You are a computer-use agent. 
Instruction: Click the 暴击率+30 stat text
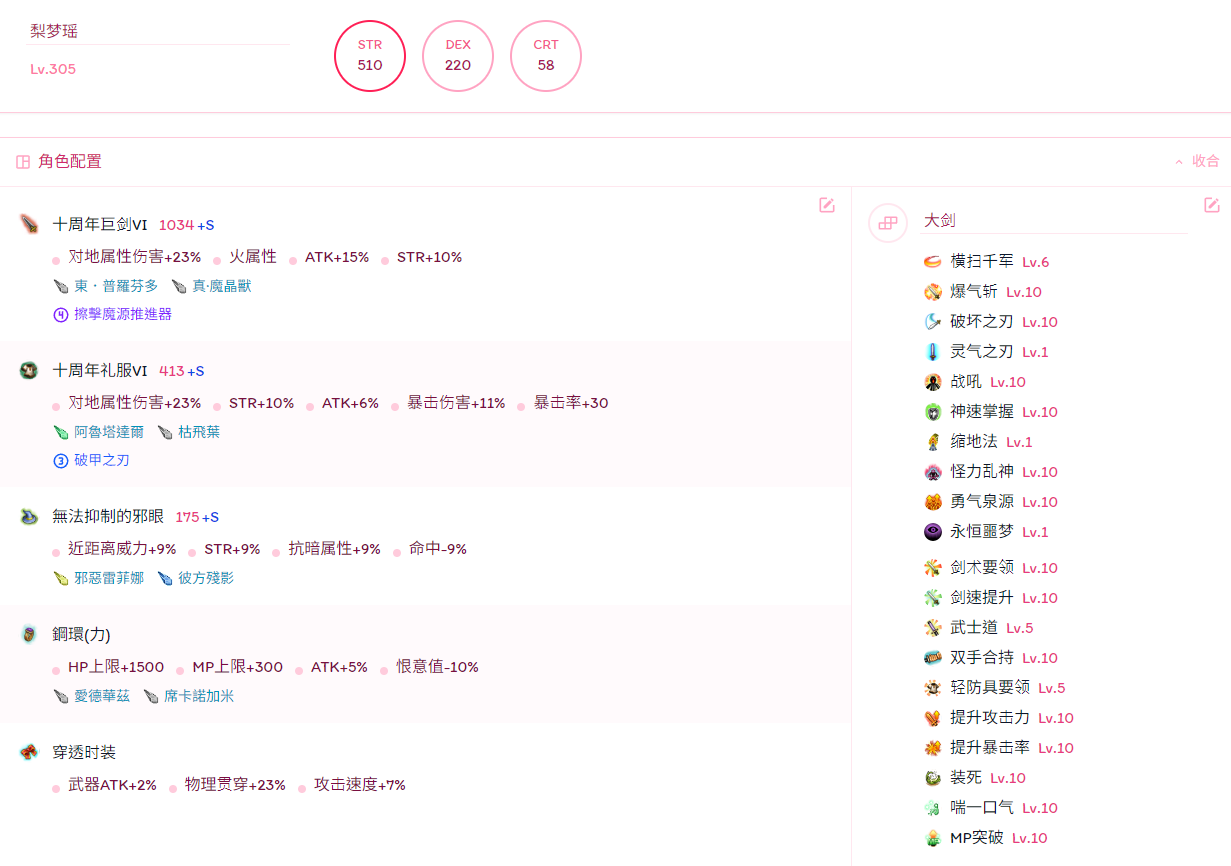[571, 403]
